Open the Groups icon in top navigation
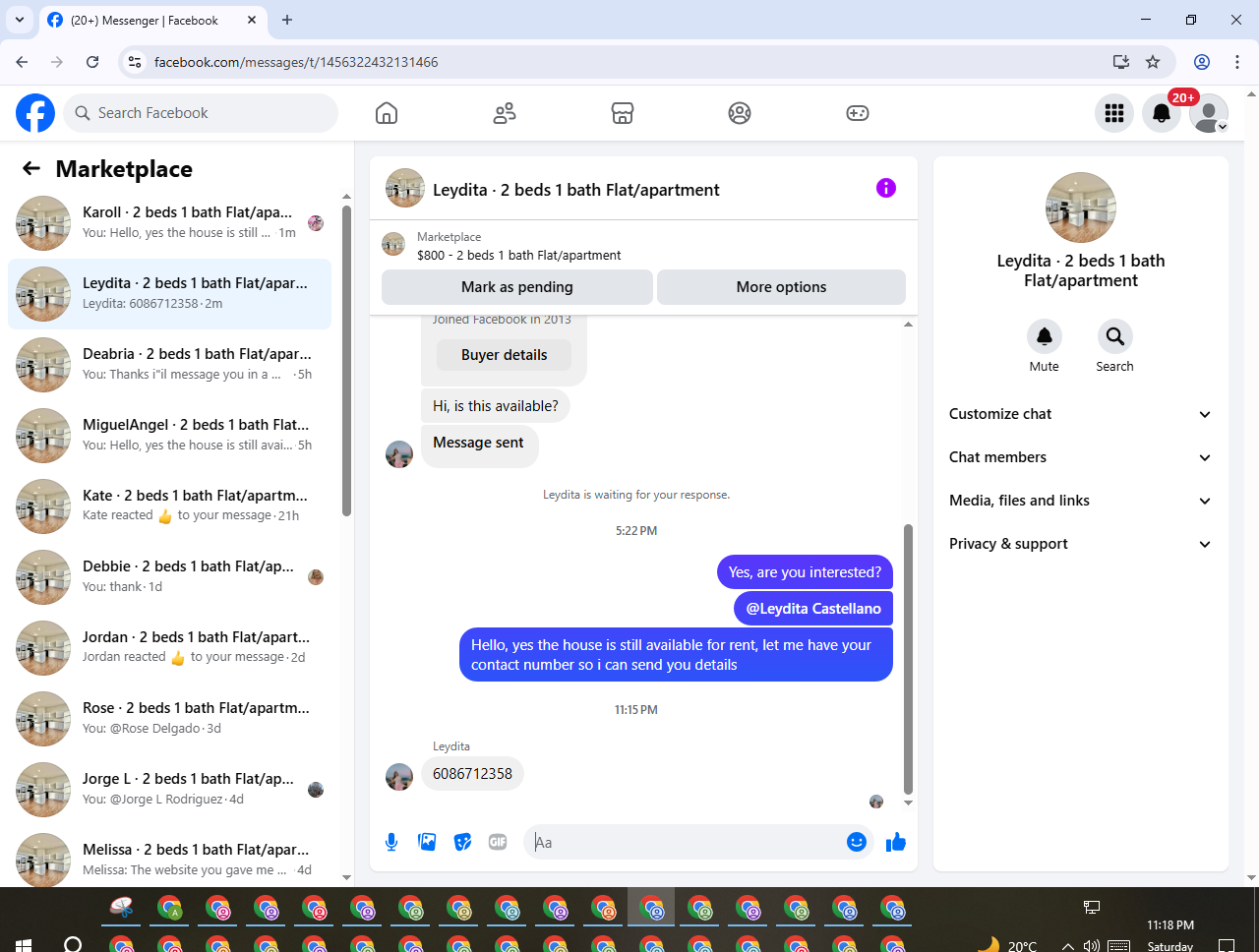The width and height of the screenshot is (1259, 952). [740, 113]
